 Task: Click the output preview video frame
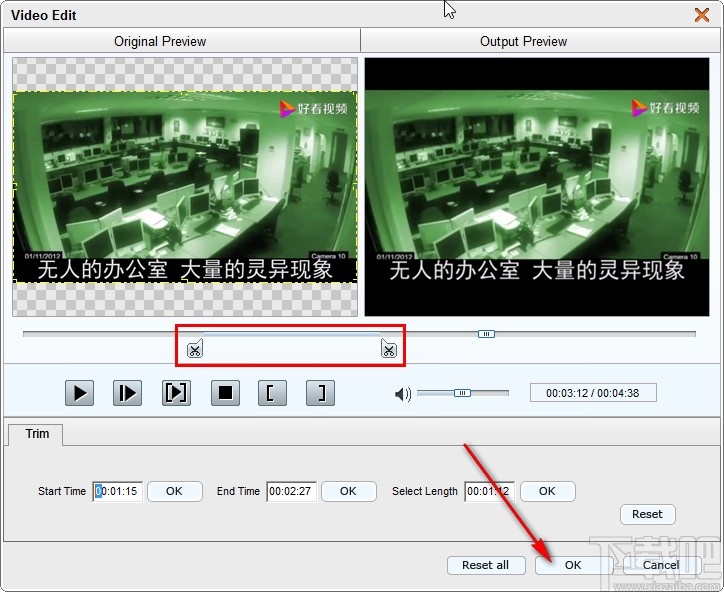tap(537, 187)
